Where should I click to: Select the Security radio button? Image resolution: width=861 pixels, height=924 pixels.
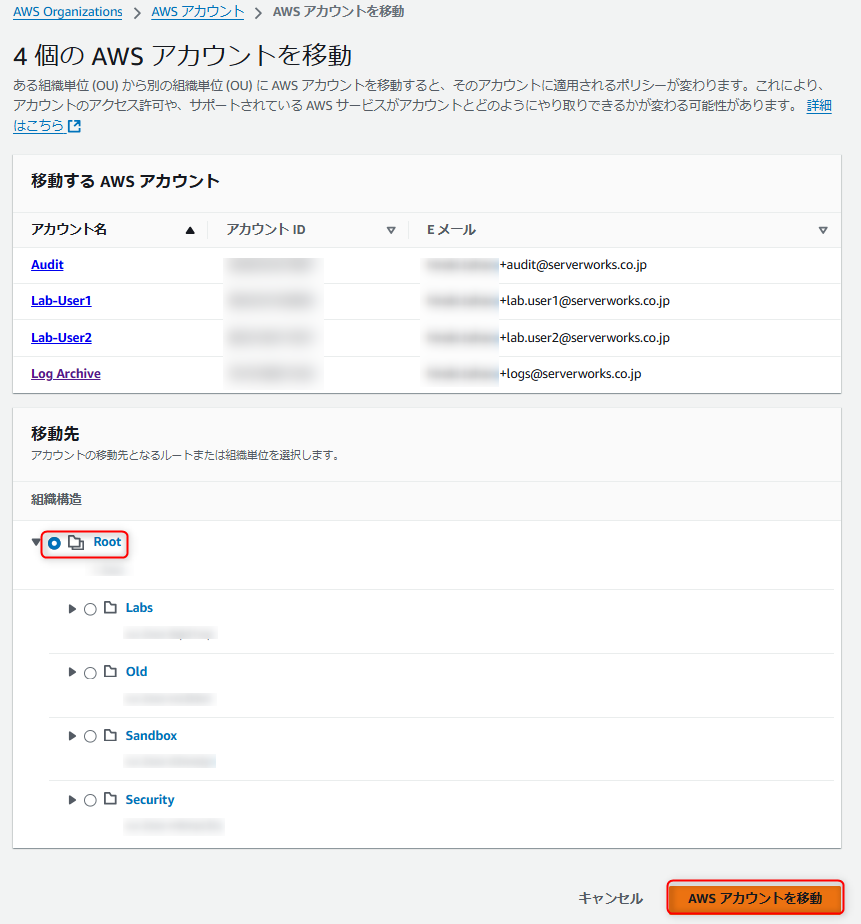[x=90, y=801]
